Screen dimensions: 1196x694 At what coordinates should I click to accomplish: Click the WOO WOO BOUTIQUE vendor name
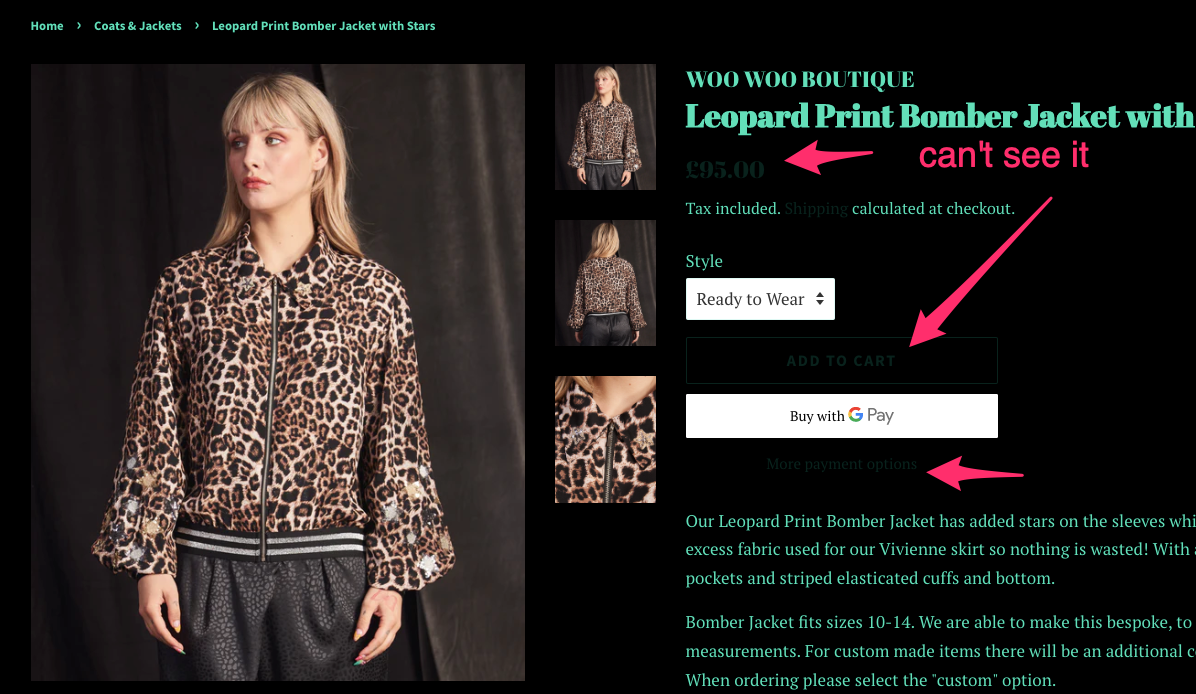[799, 79]
